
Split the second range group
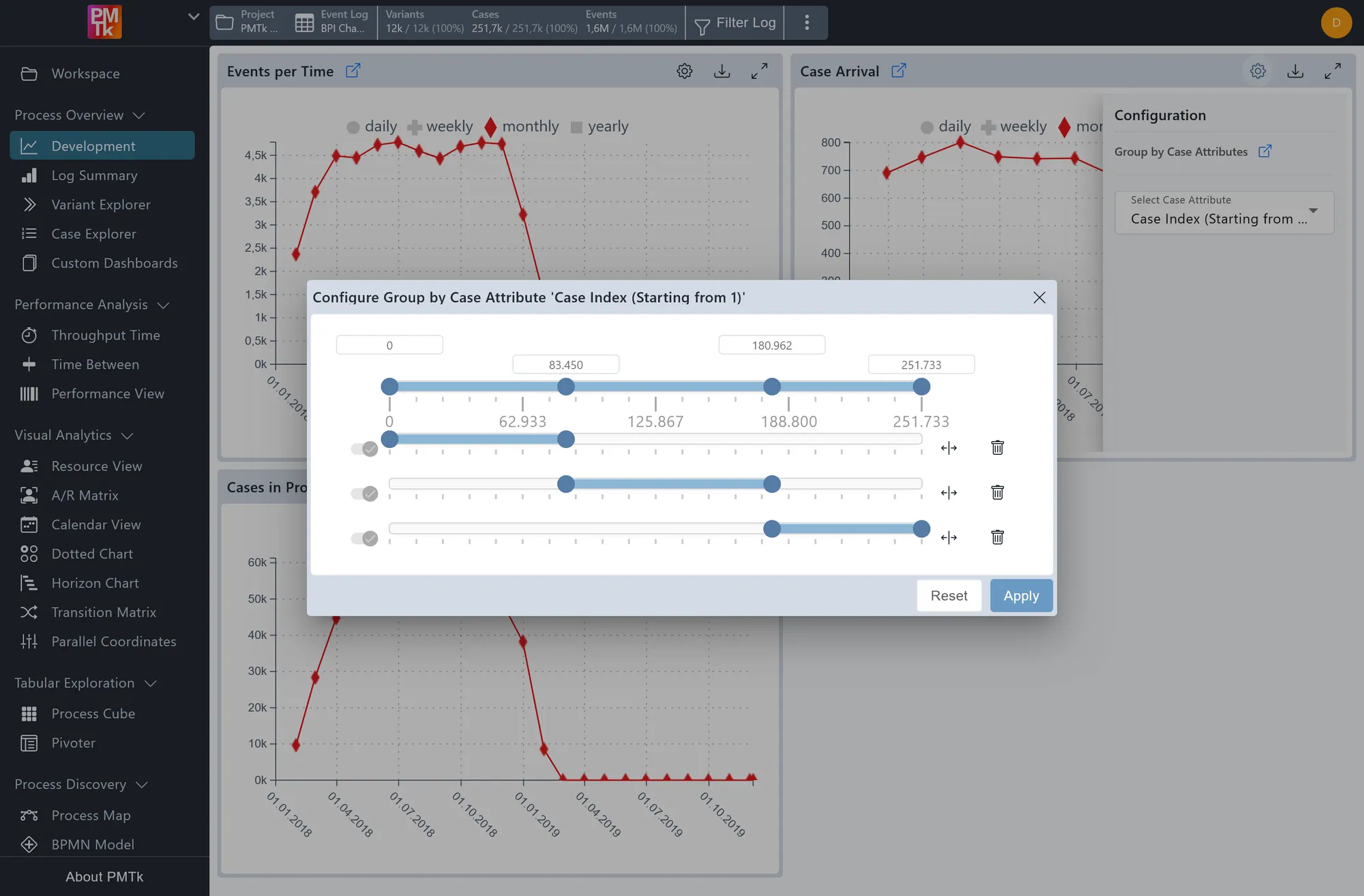click(949, 493)
